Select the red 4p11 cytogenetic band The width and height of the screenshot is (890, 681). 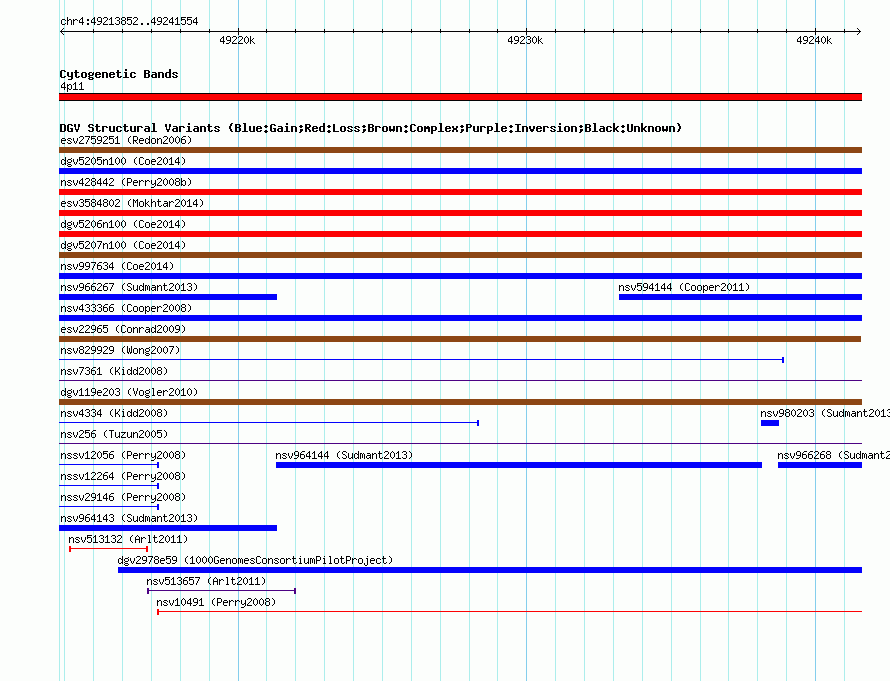(460, 97)
